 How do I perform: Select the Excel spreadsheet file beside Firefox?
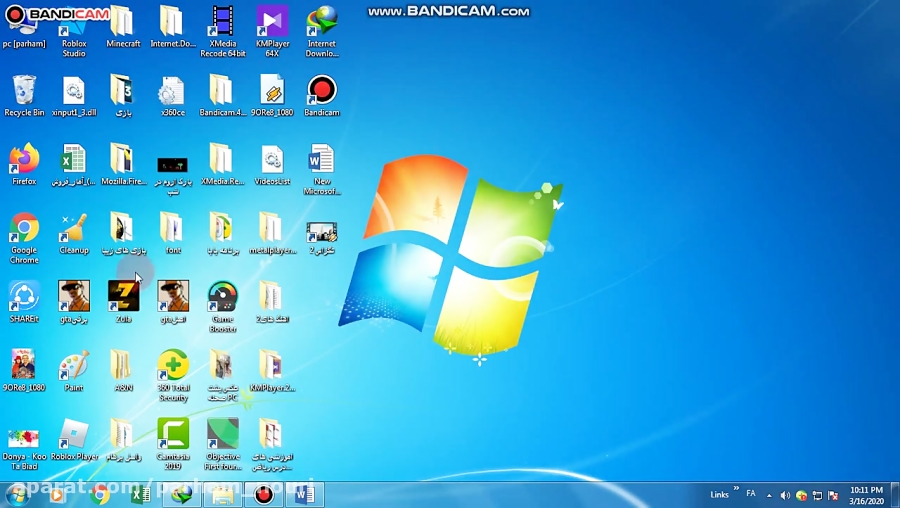(74, 164)
